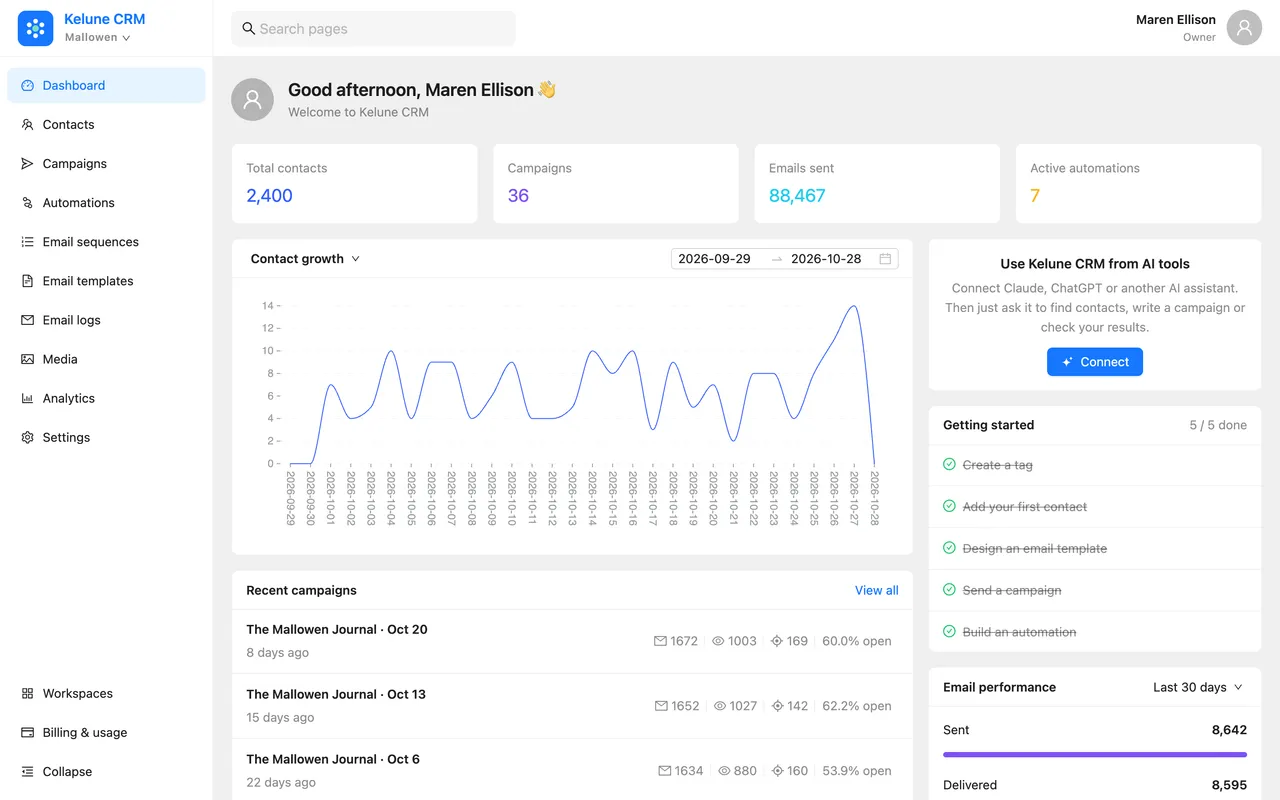This screenshot has width=1280, height=800.
Task: Open the Last 30 days period dropdown
Action: click(x=1197, y=687)
